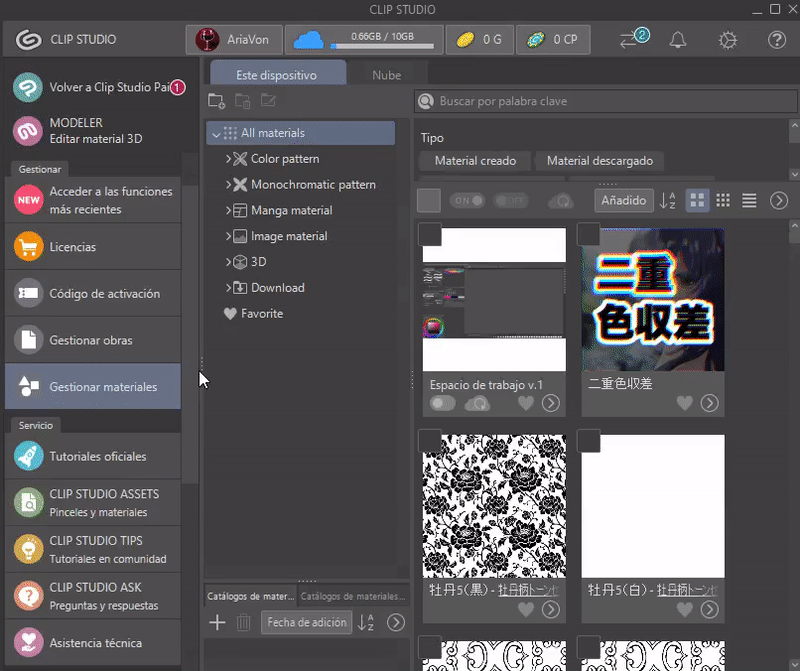The image size is (800, 671).
Task: Open the 牡丹5(黒) peony pattern thumbnail
Action: [x=494, y=506]
